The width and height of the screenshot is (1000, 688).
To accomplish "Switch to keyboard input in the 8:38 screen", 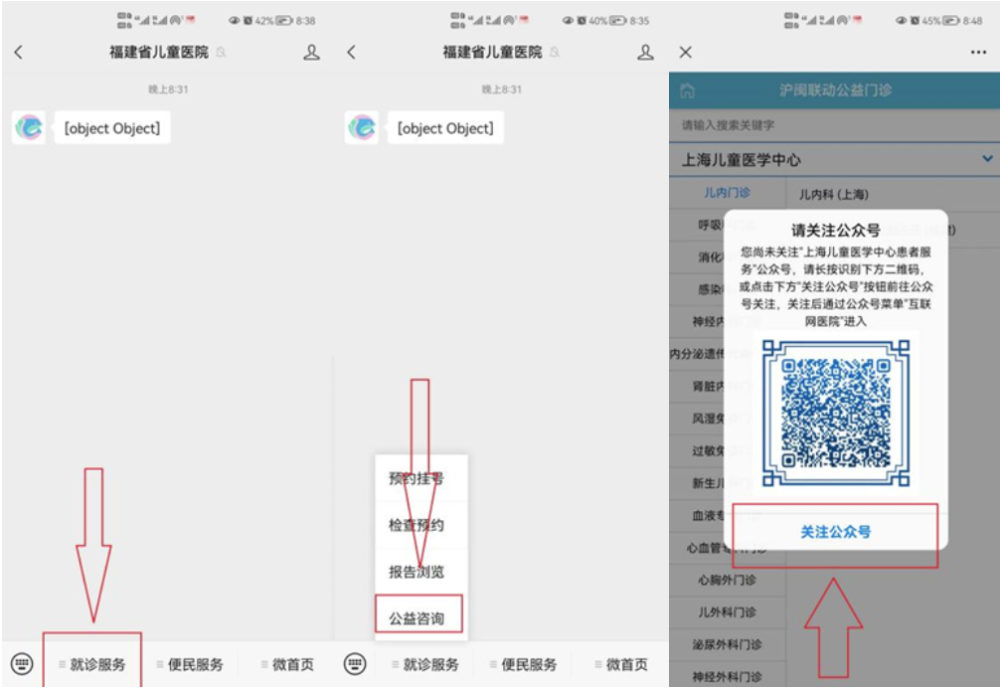I will coord(22,664).
